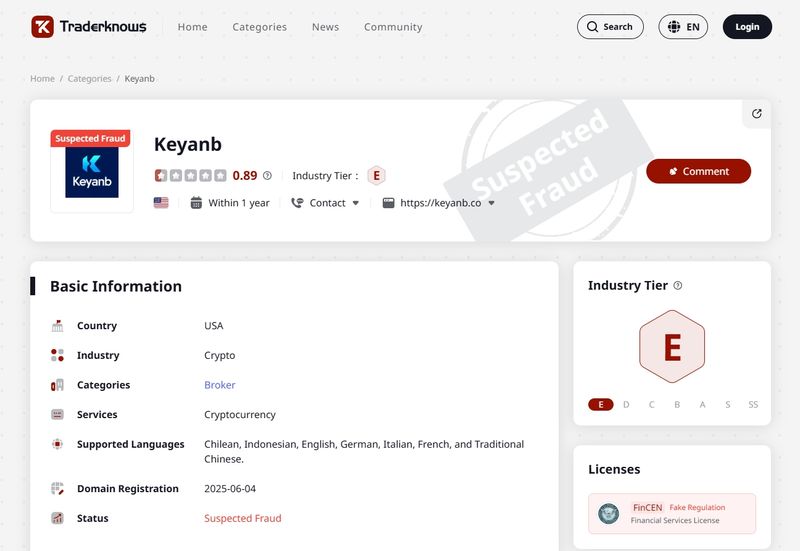Viewport: 800px width, 551px height.
Task: Open the Categories menu item
Action: 259,27
